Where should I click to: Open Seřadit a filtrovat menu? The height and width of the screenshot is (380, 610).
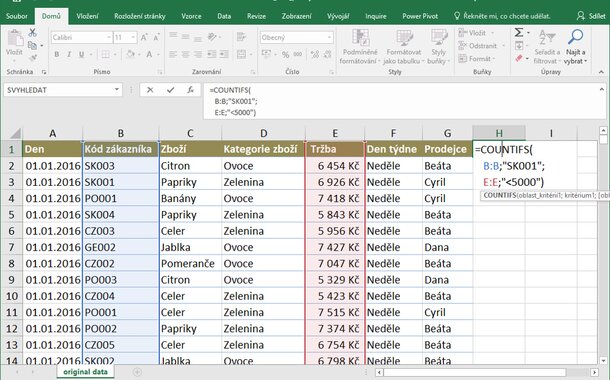547,46
